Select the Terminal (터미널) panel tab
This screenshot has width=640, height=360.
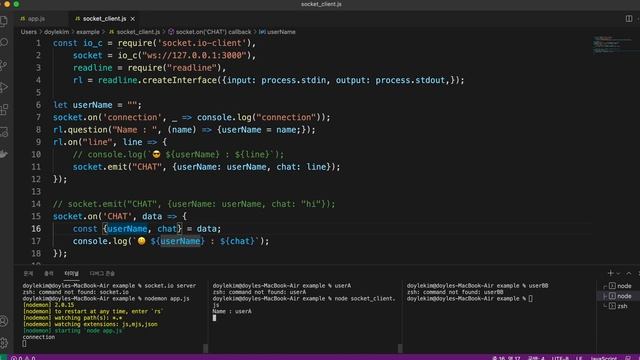pos(71,273)
